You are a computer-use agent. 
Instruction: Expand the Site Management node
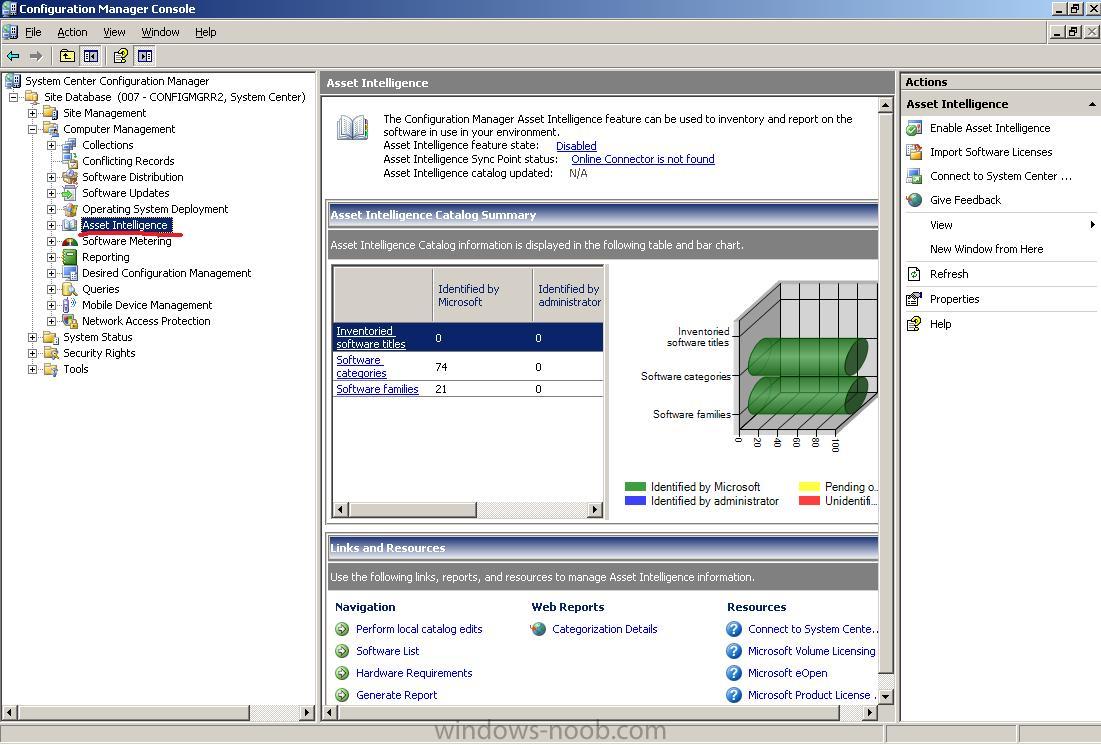coord(32,113)
